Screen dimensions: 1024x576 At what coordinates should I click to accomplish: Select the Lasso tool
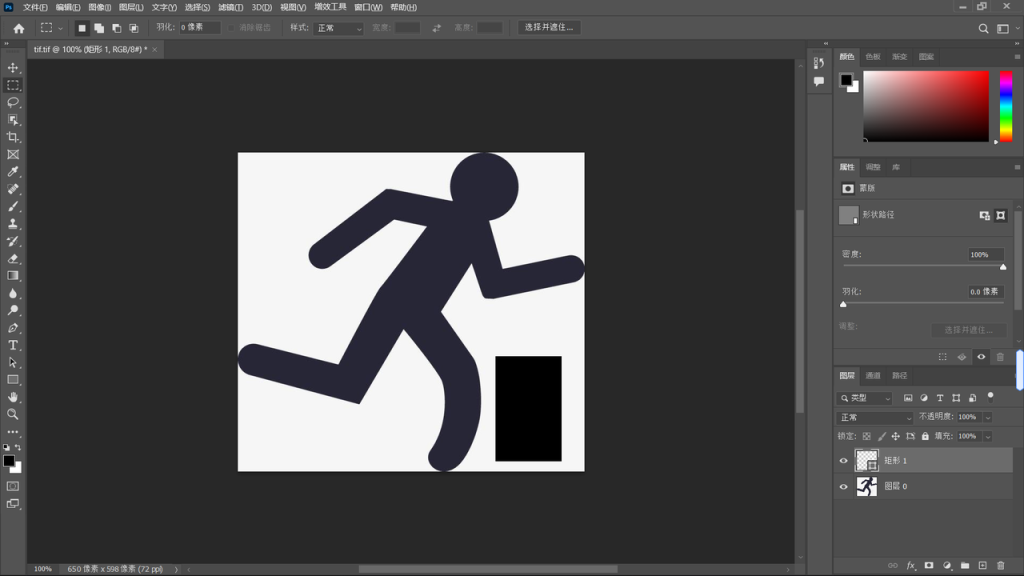[13, 102]
